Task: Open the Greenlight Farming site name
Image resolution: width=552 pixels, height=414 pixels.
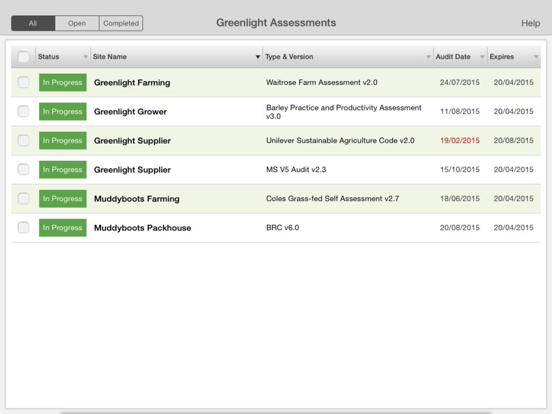Action: (132, 83)
